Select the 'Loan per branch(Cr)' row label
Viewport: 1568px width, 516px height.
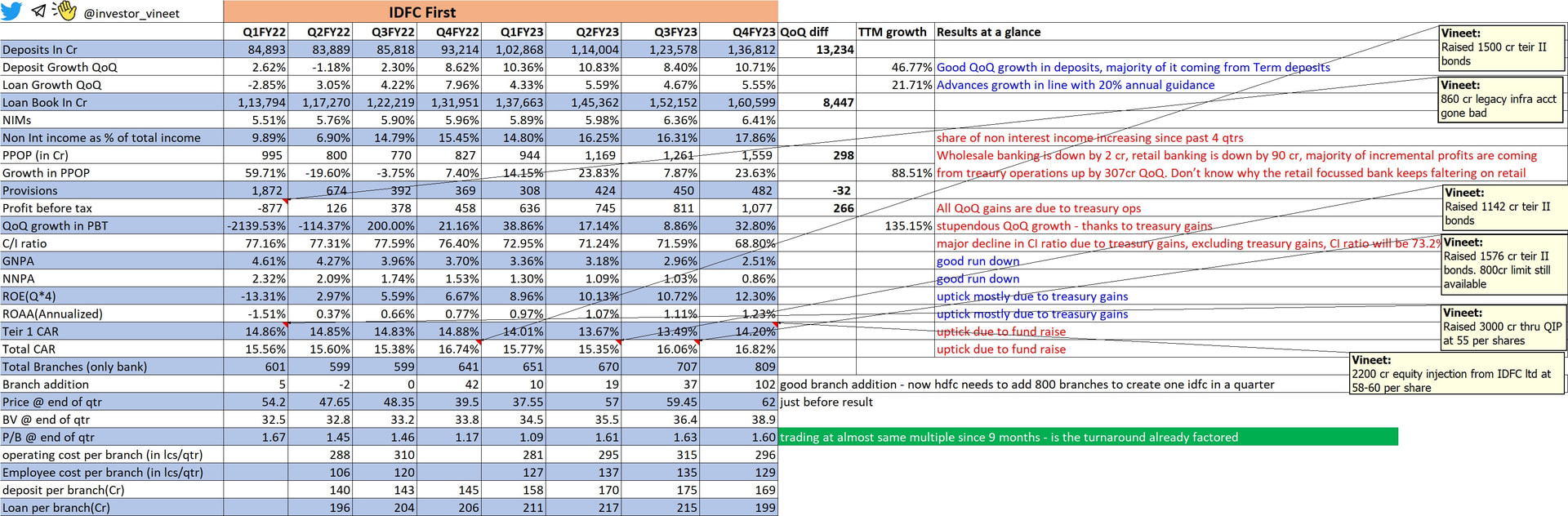click(56, 508)
